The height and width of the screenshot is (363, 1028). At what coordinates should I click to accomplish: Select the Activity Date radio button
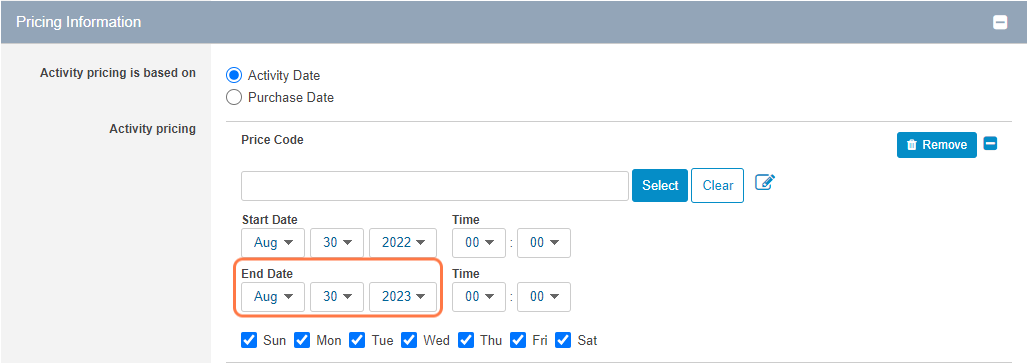234,75
